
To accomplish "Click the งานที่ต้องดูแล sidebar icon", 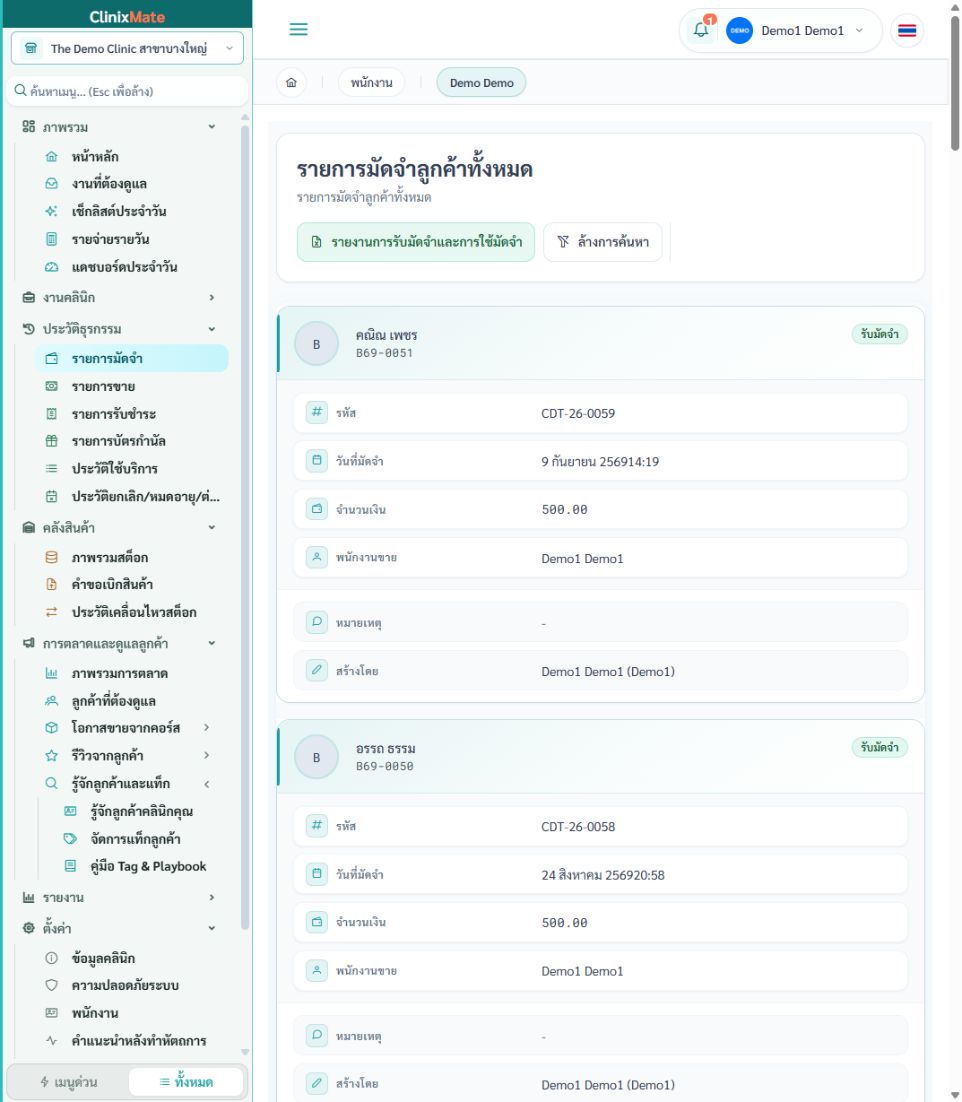I will tap(51, 184).
